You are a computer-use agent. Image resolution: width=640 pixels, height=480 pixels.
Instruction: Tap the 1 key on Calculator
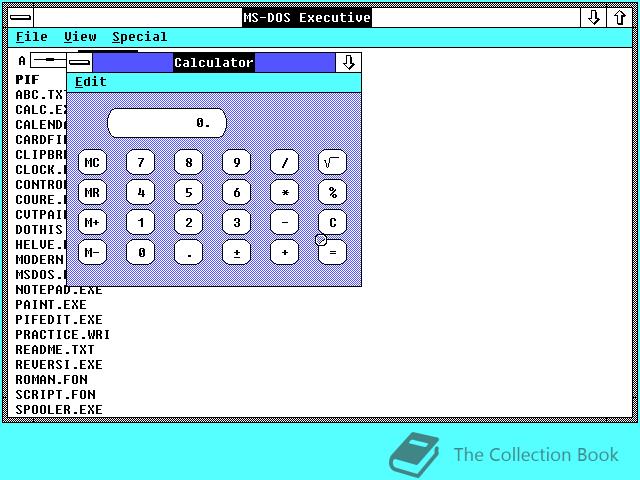click(x=140, y=222)
